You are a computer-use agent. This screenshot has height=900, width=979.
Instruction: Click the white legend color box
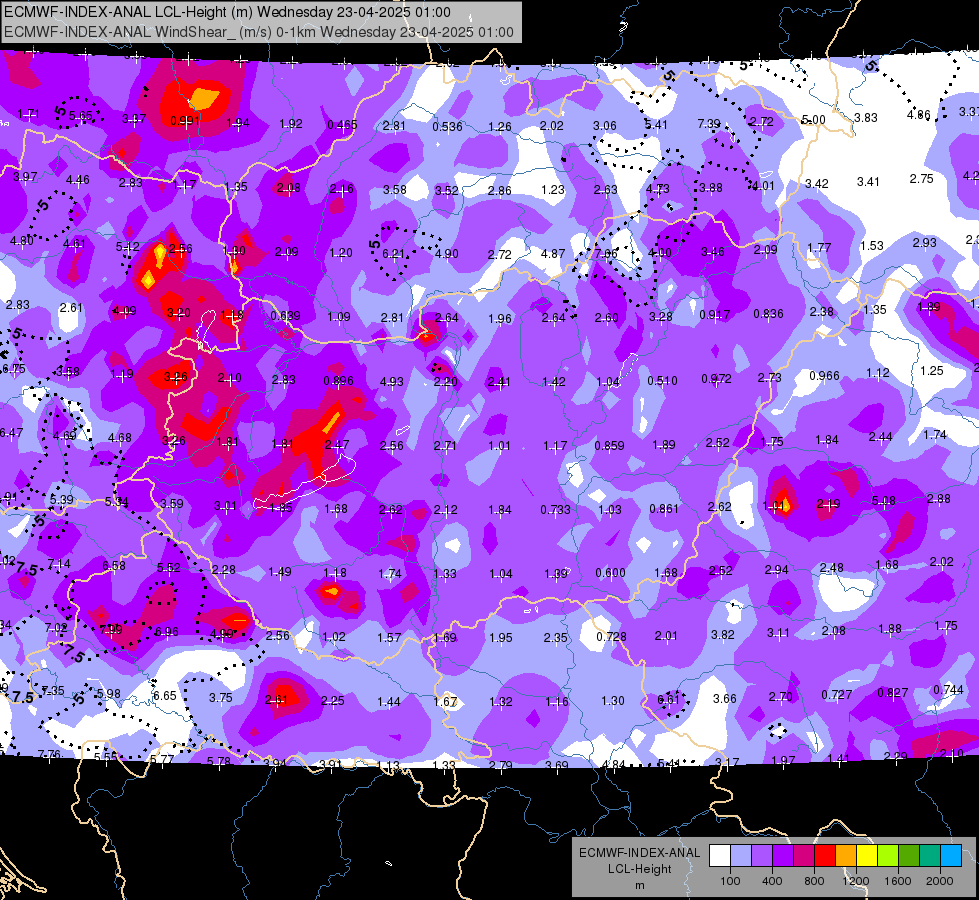pyautogui.click(x=719, y=856)
